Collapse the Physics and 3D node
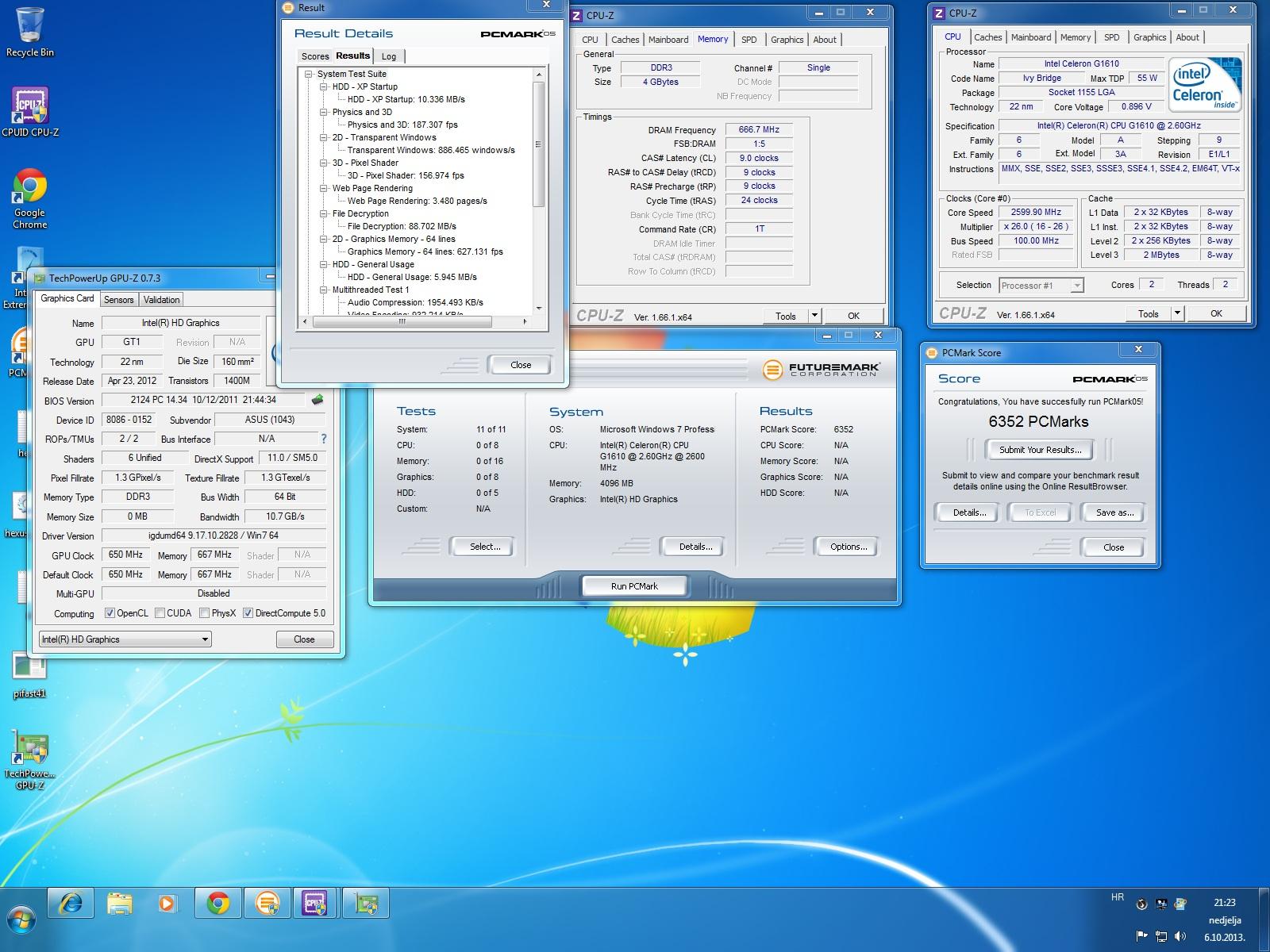 (x=324, y=112)
